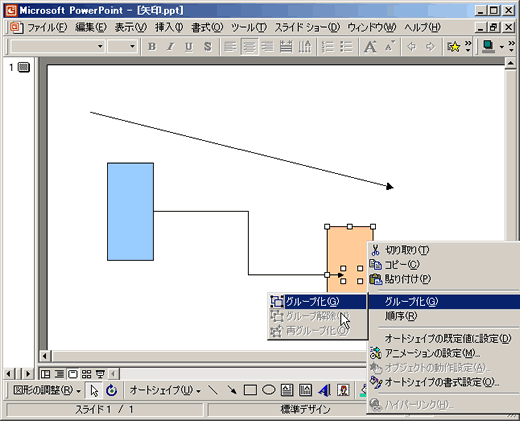
Task: Insert WordArt from drawing toolbar
Action: (x=324, y=390)
